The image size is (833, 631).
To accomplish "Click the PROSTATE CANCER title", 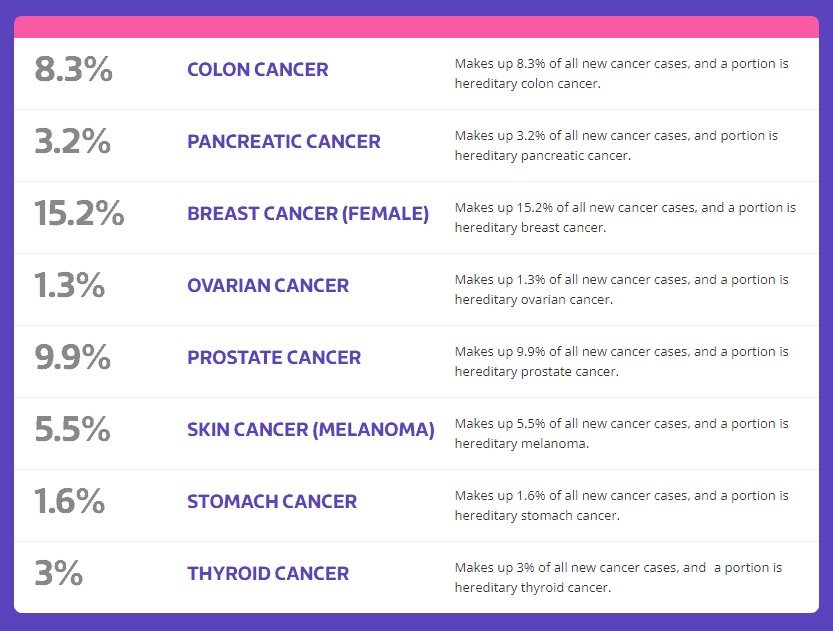I will [x=274, y=357].
